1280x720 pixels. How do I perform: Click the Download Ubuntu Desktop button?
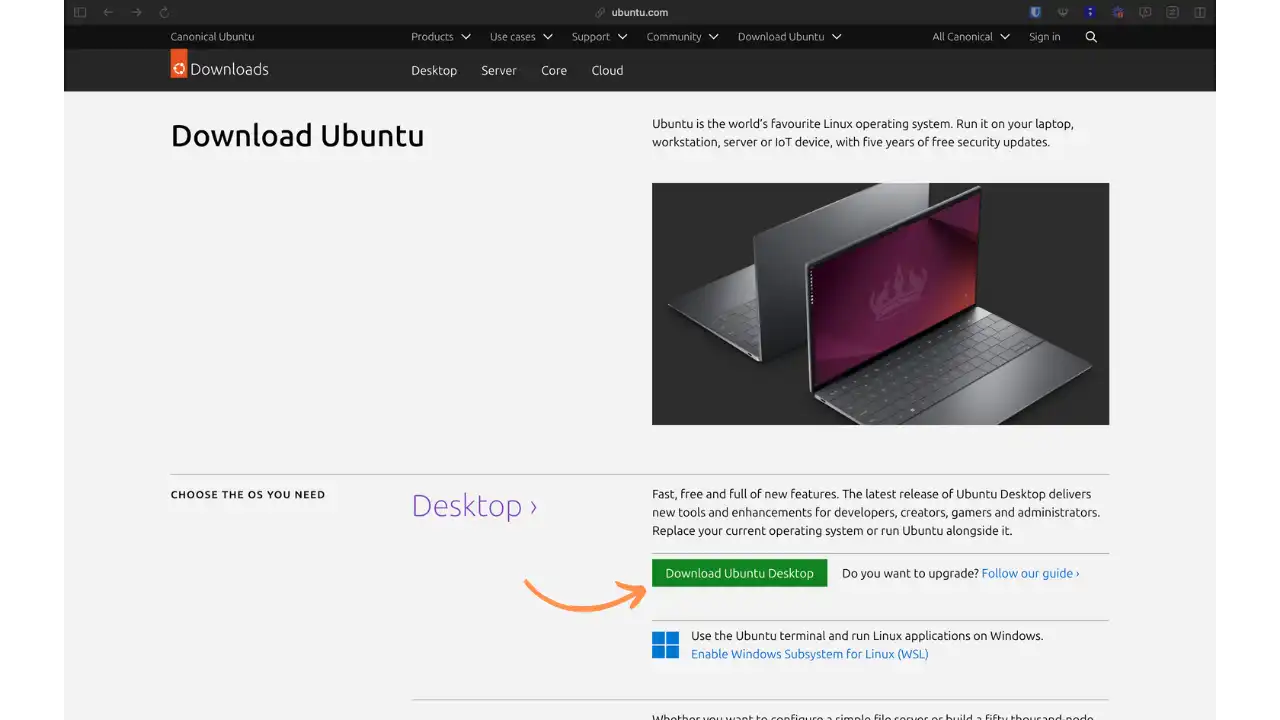739,573
